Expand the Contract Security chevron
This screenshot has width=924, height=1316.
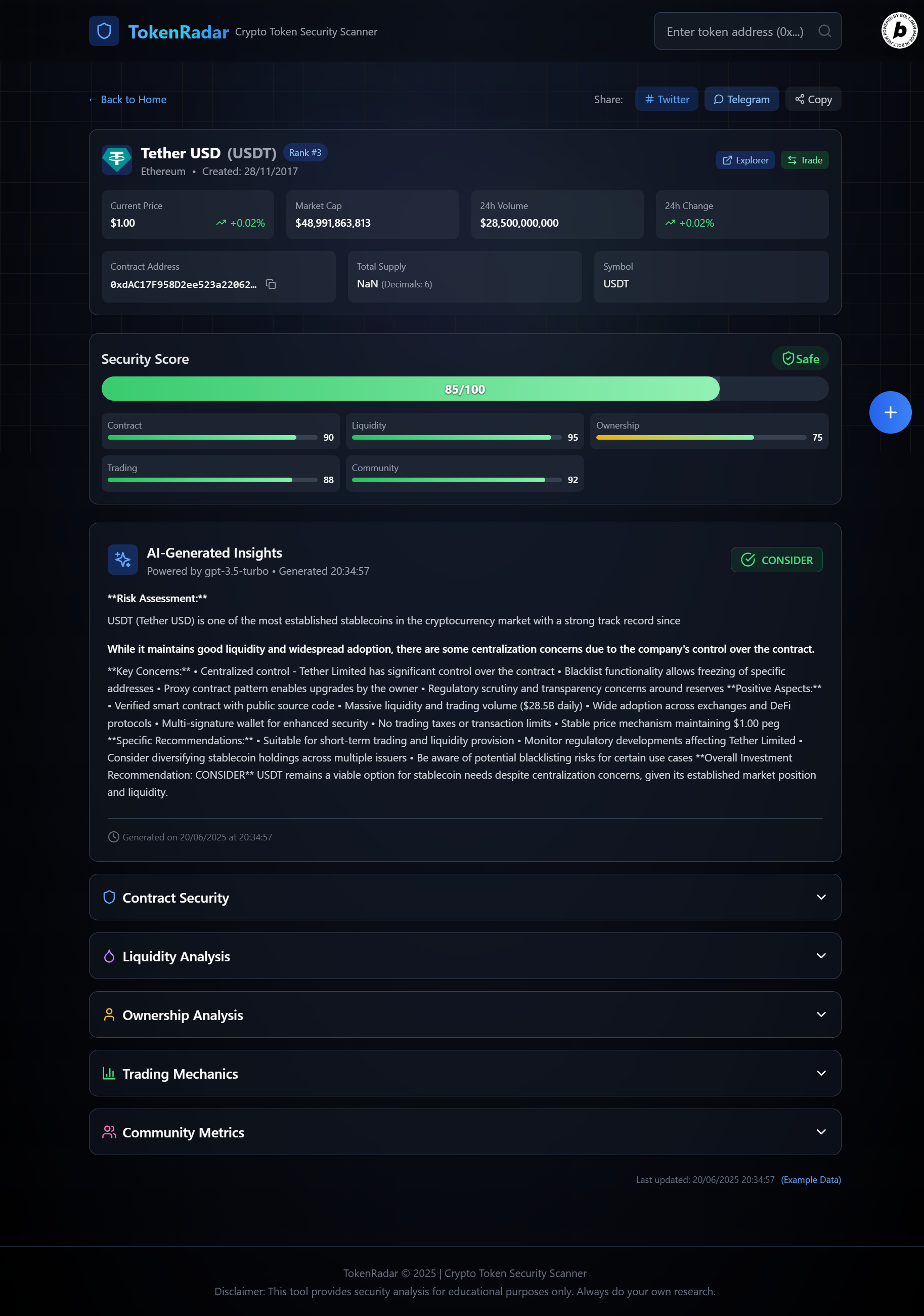[821, 897]
